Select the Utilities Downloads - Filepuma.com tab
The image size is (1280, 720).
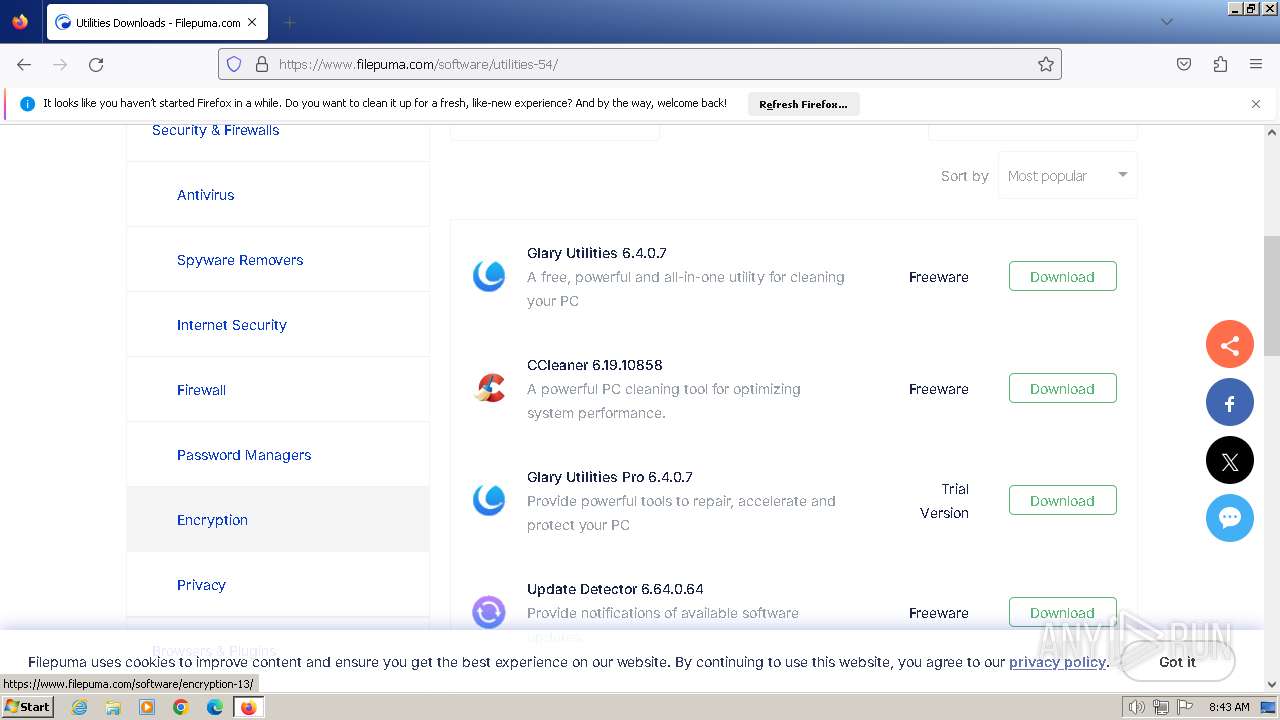click(155, 22)
